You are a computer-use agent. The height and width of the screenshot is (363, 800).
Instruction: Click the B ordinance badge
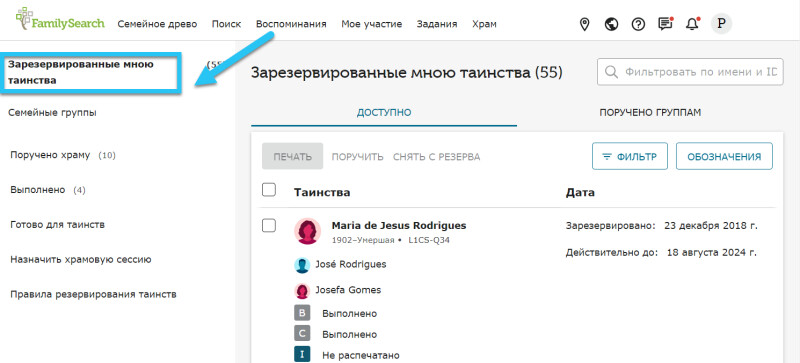(x=302, y=313)
